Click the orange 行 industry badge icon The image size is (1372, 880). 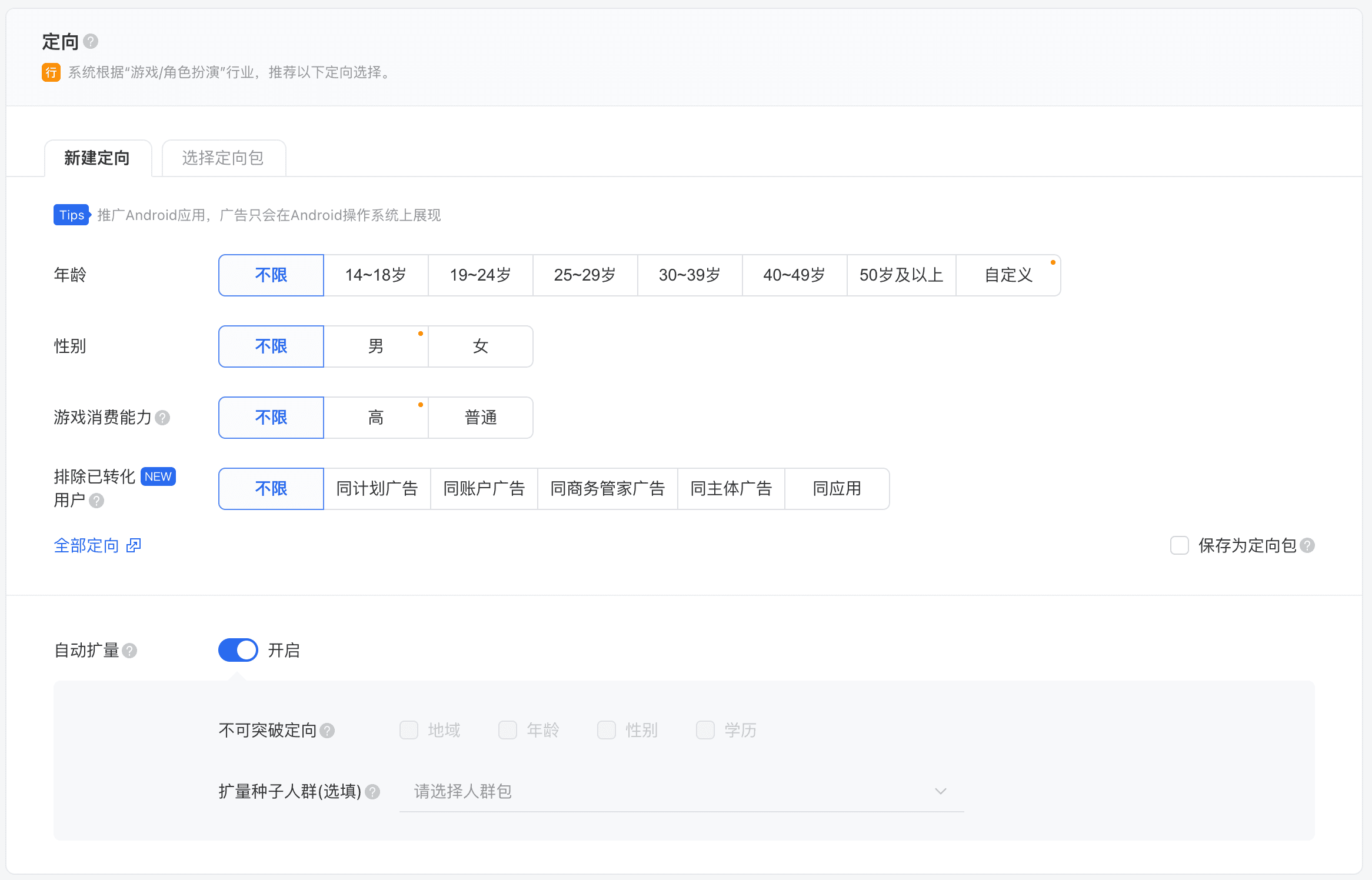51,72
